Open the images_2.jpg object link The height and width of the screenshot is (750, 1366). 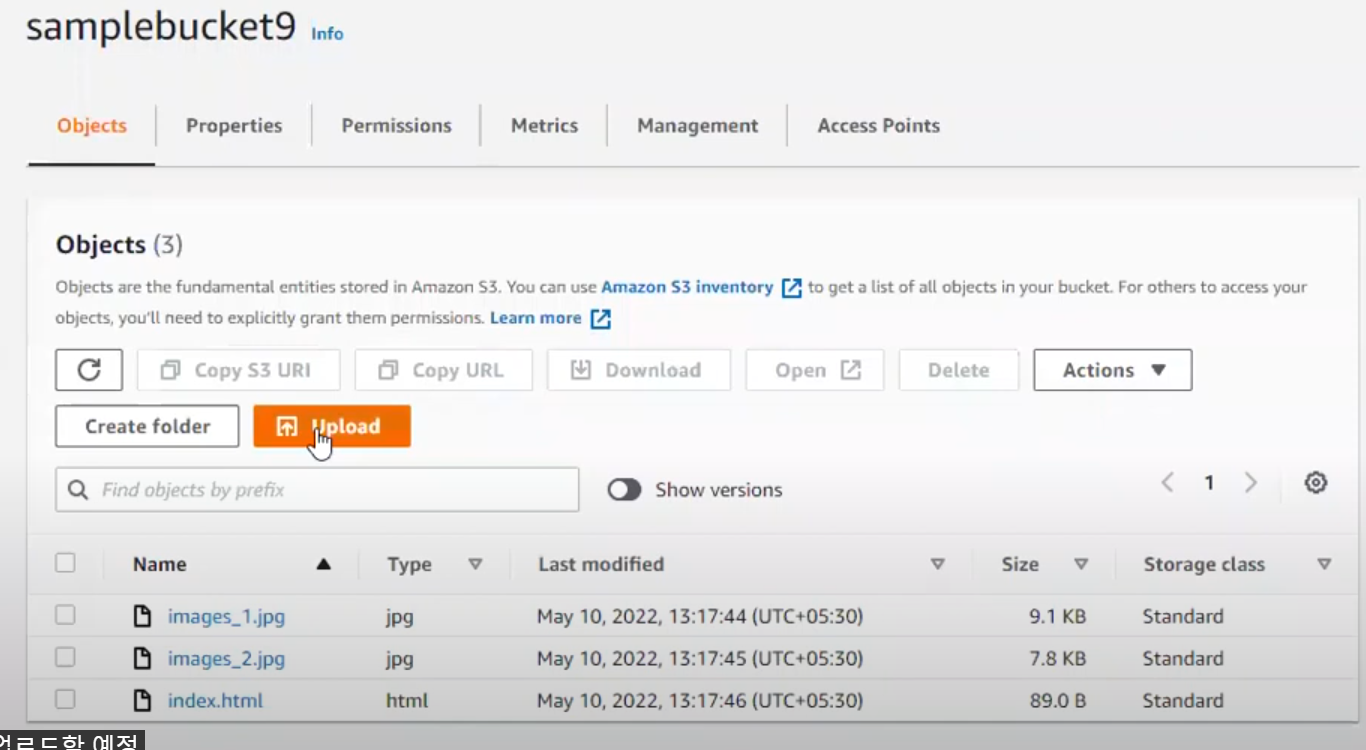click(226, 659)
